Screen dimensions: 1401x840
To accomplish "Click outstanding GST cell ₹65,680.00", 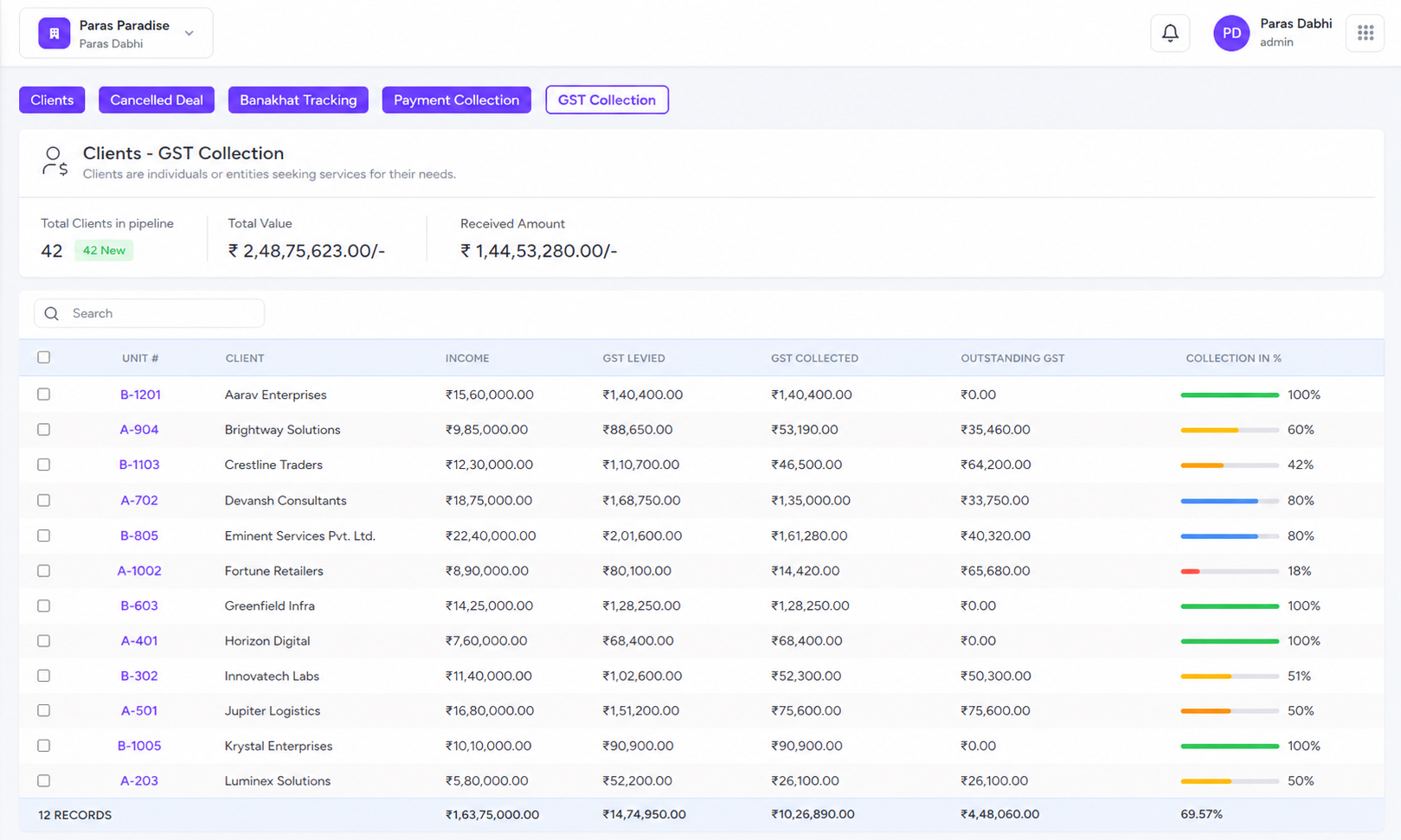I will 995,571.
